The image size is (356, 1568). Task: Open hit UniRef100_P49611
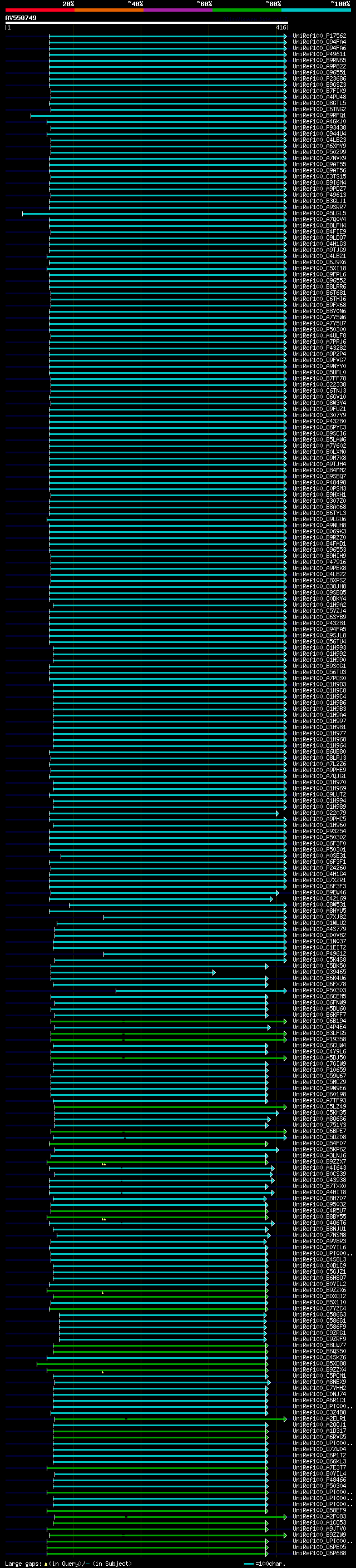click(319, 54)
